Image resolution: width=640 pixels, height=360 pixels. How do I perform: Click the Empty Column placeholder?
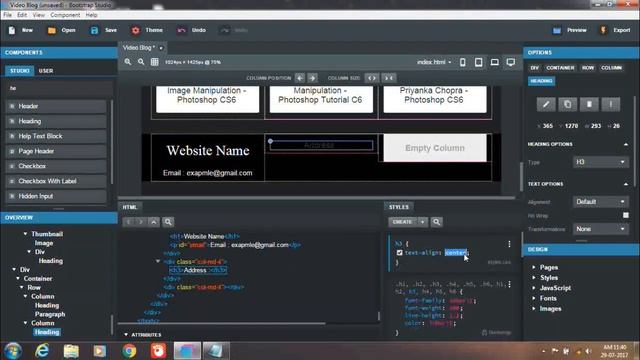(x=435, y=148)
